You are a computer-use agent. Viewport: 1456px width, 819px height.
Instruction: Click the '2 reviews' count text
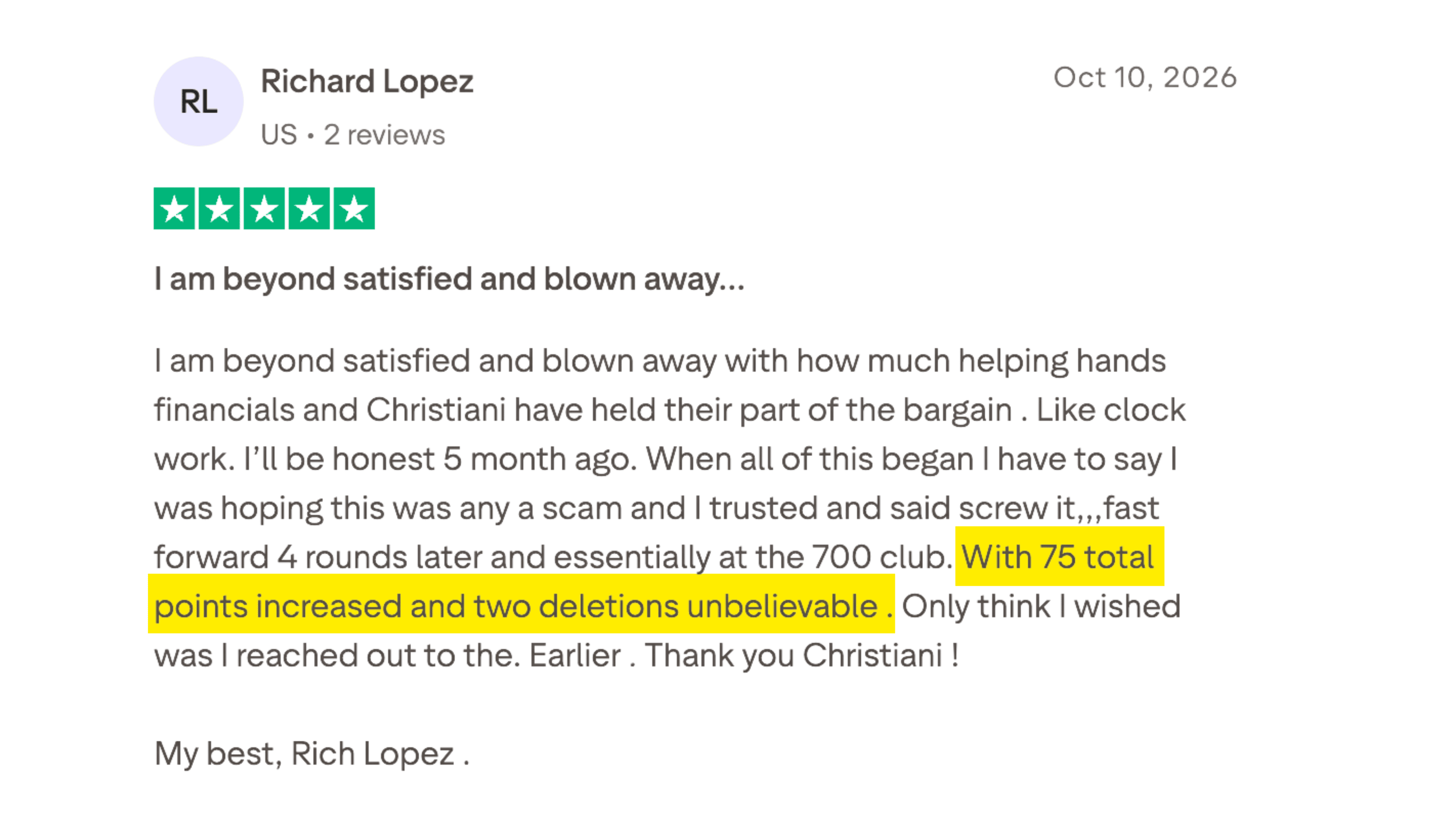tap(384, 135)
